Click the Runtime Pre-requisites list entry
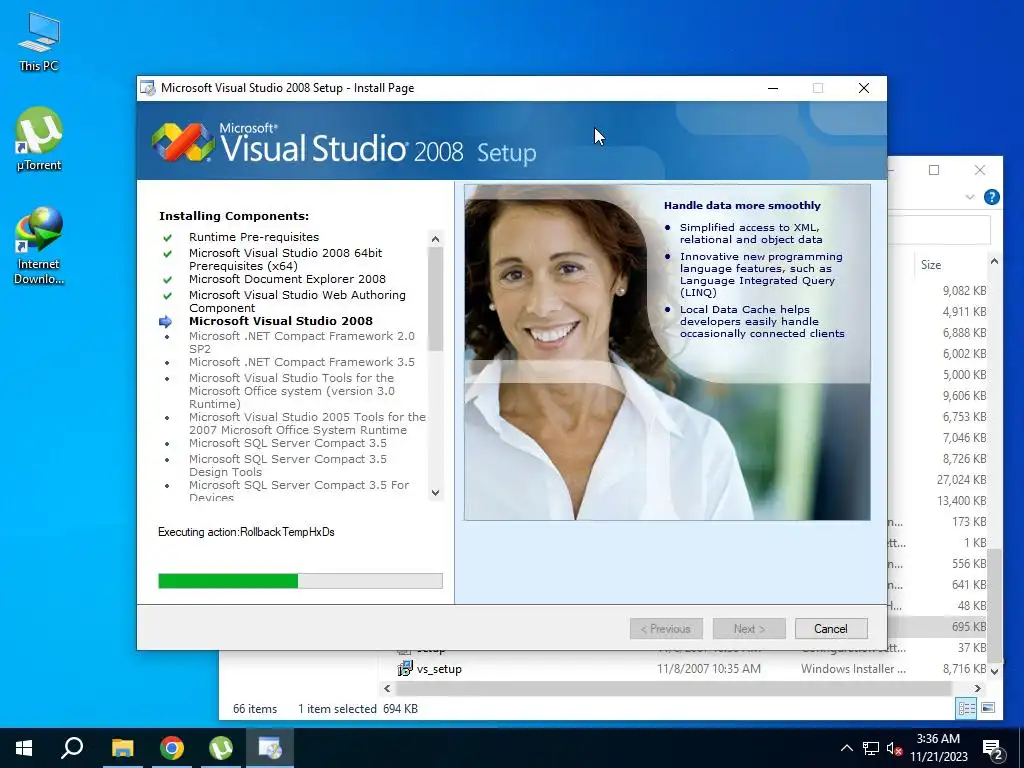Image resolution: width=1024 pixels, height=768 pixels. coord(254,237)
